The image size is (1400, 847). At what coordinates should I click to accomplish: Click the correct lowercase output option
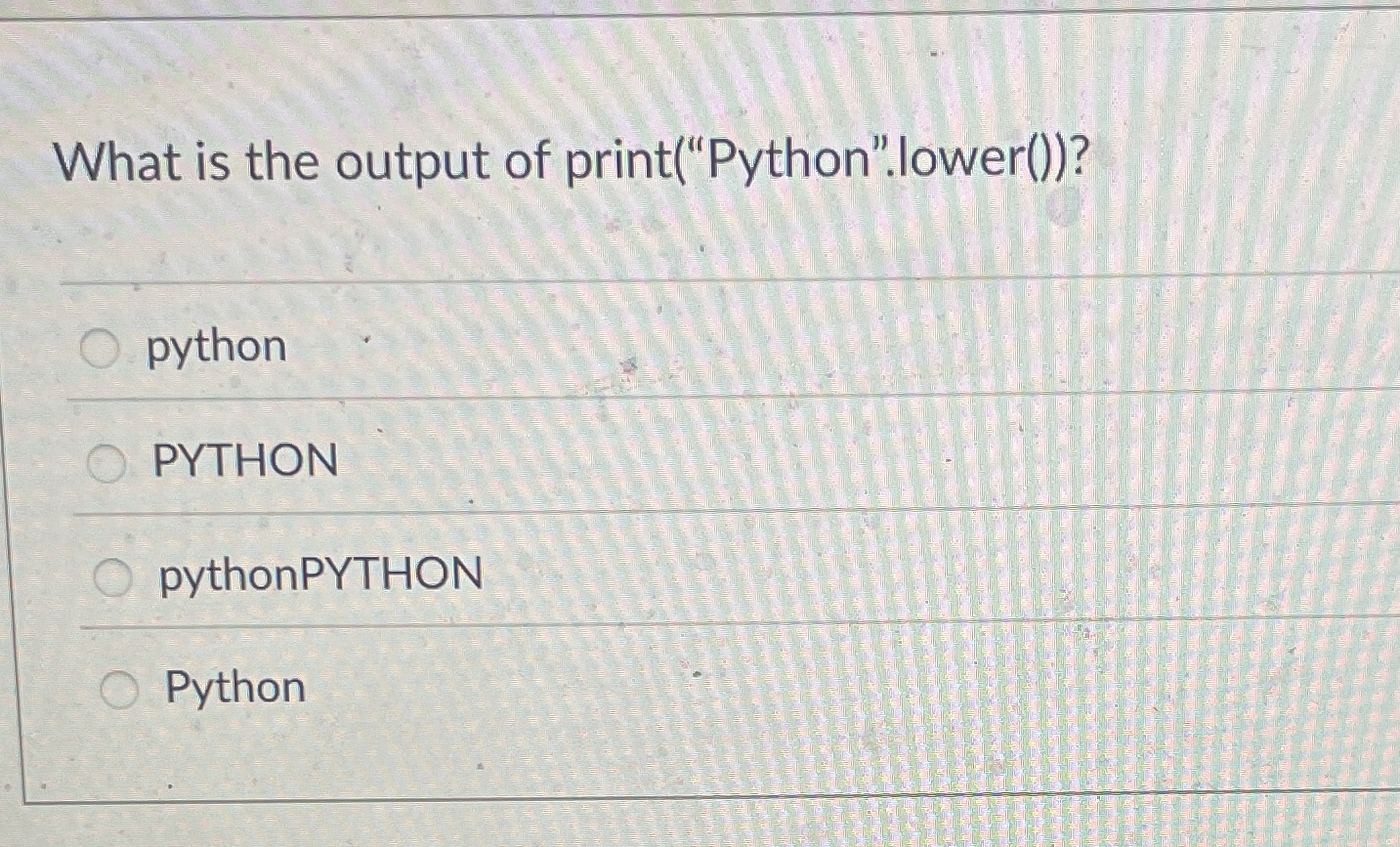(x=214, y=348)
